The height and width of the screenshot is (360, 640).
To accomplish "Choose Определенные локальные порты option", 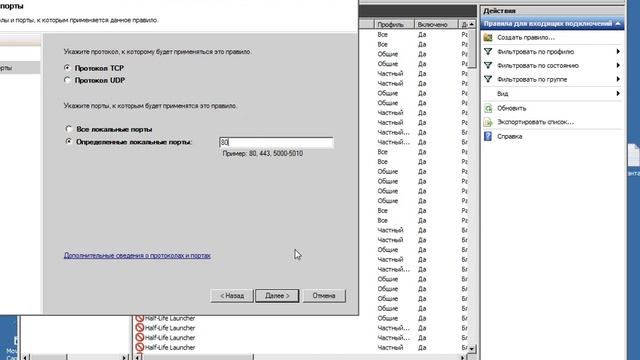I will (x=69, y=142).
